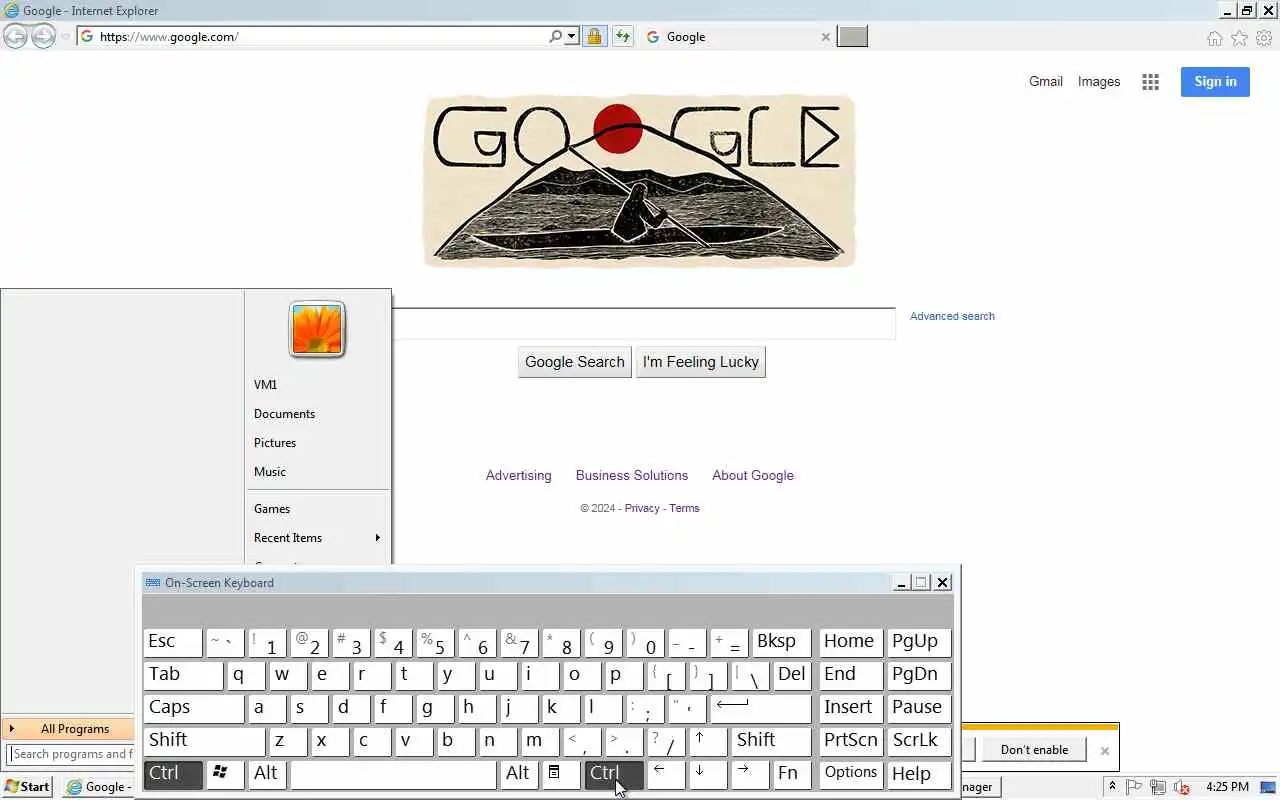Image resolution: width=1280 pixels, height=800 pixels.
Task: Open the Privacy footer link
Action: click(642, 508)
